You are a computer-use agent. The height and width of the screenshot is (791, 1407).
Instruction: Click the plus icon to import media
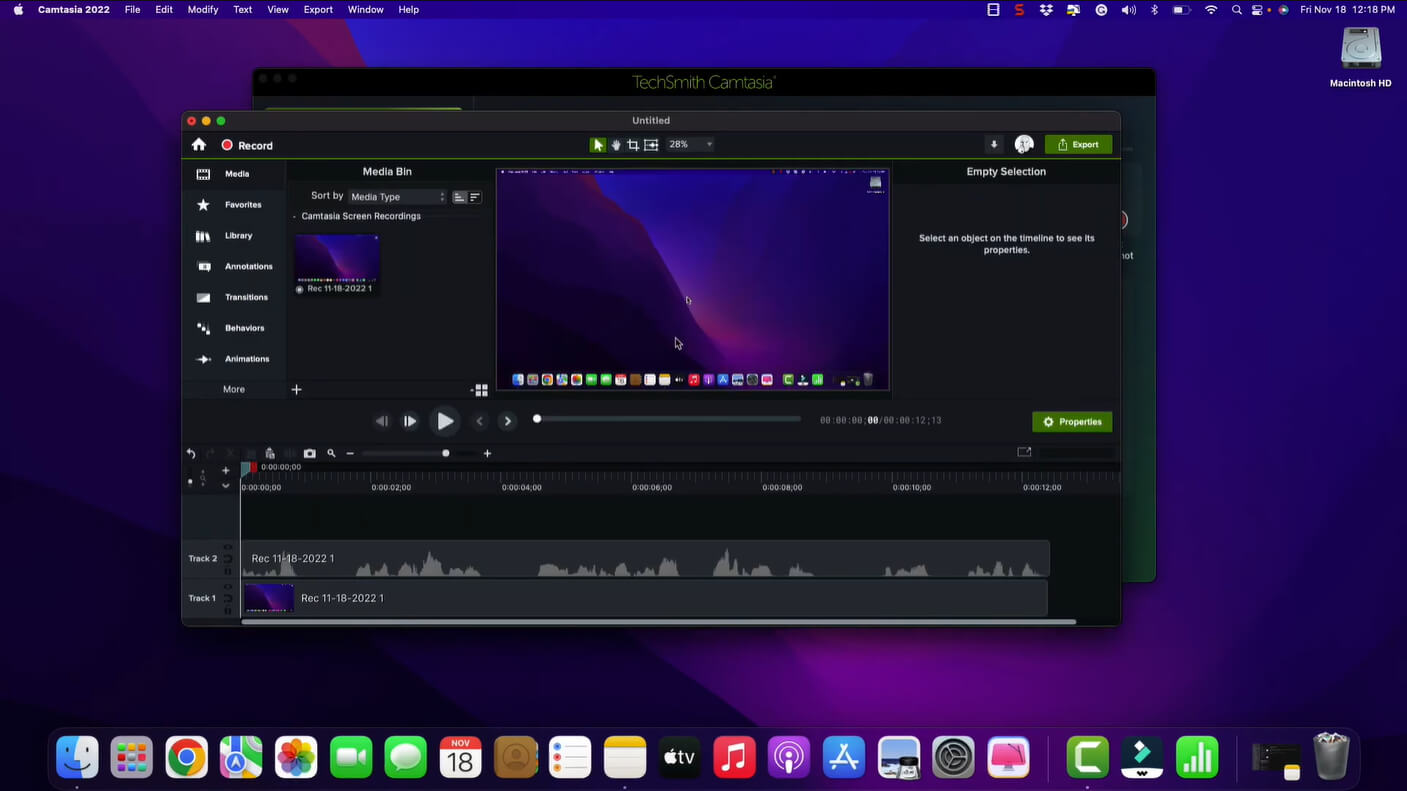click(x=296, y=389)
